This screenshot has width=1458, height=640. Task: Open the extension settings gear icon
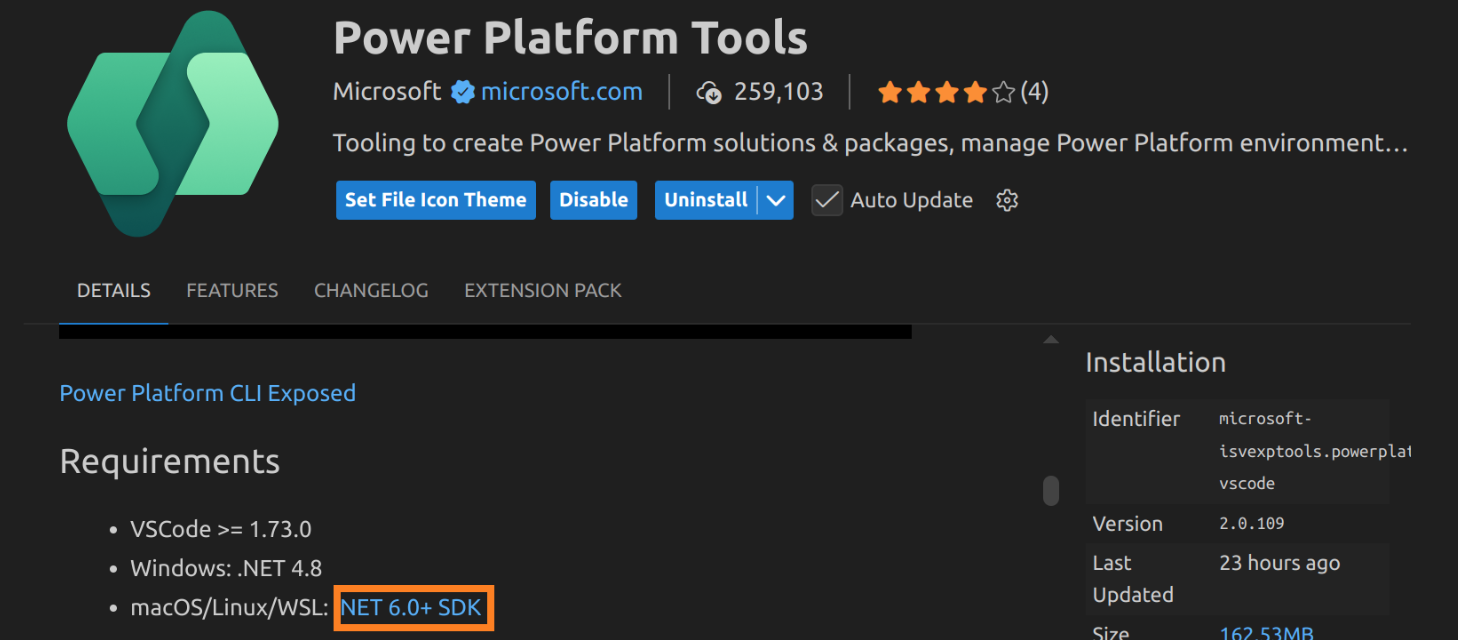point(1007,200)
